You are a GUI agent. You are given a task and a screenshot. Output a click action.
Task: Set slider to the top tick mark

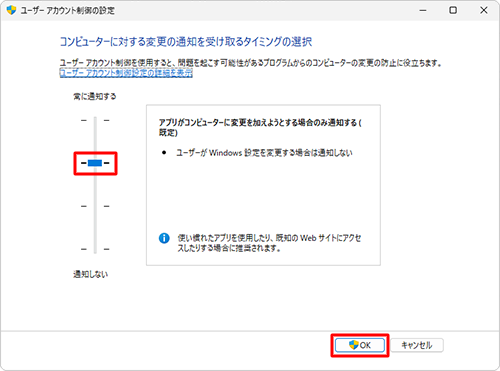(x=95, y=120)
